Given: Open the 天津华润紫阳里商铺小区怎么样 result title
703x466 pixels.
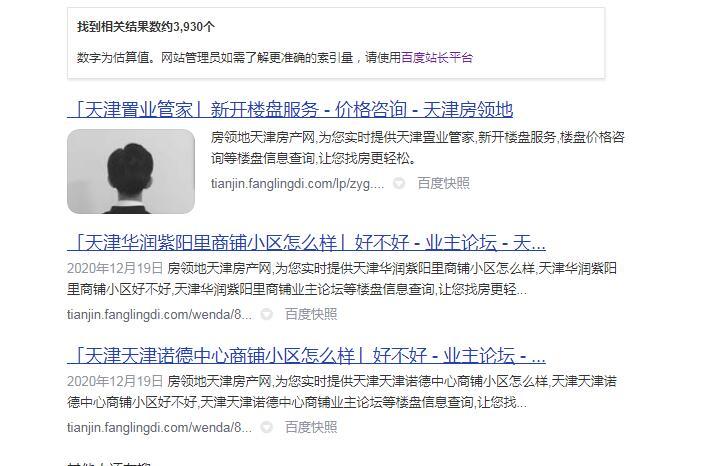Looking at the screenshot, I should click(306, 243).
